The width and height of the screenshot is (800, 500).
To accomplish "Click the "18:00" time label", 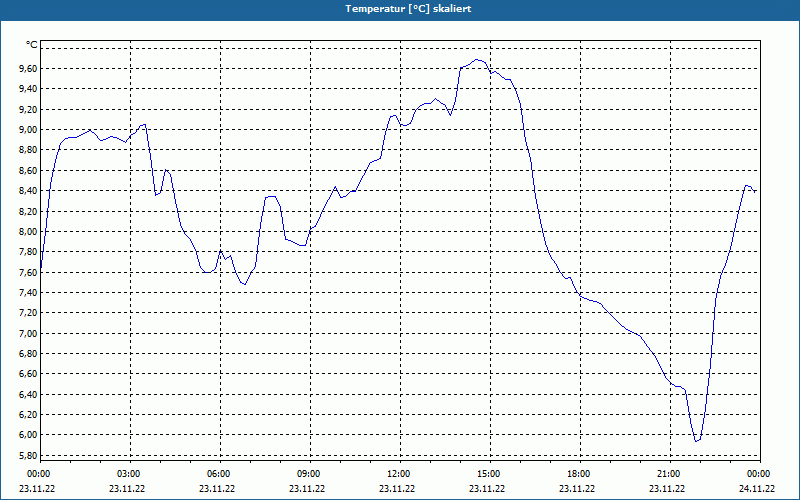I will pyautogui.click(x=578, y=474).
